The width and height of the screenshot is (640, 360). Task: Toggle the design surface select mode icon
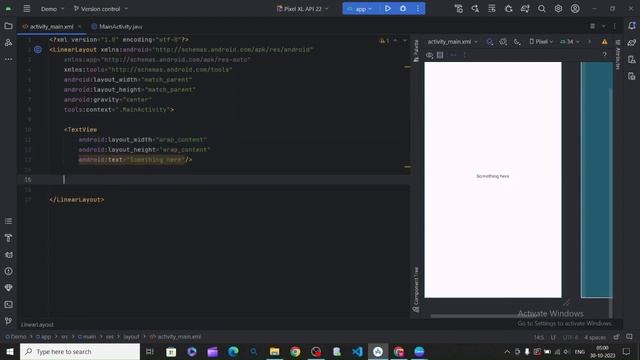(490, 42)
